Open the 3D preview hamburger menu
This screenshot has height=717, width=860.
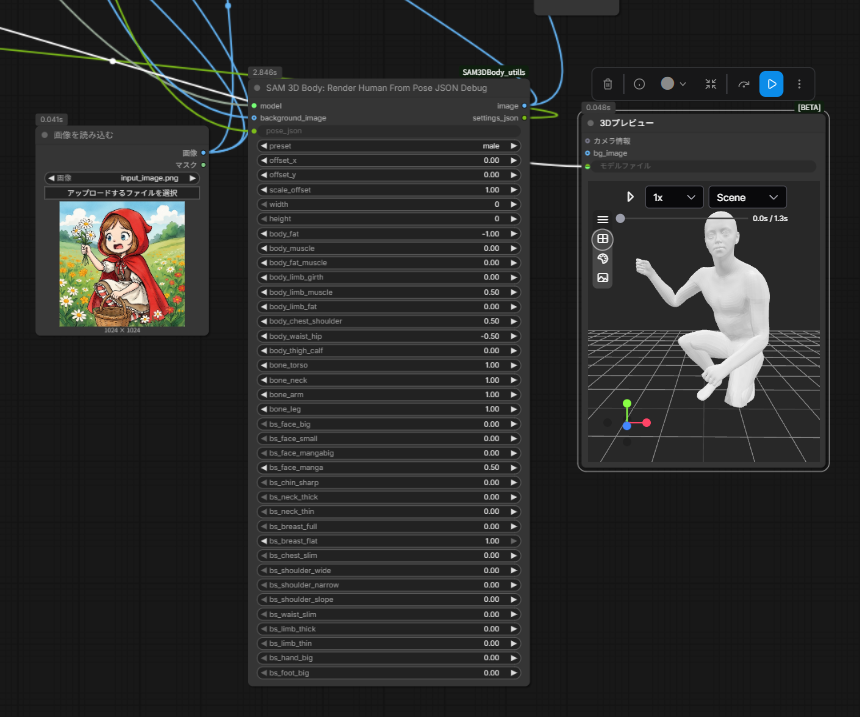602,219
